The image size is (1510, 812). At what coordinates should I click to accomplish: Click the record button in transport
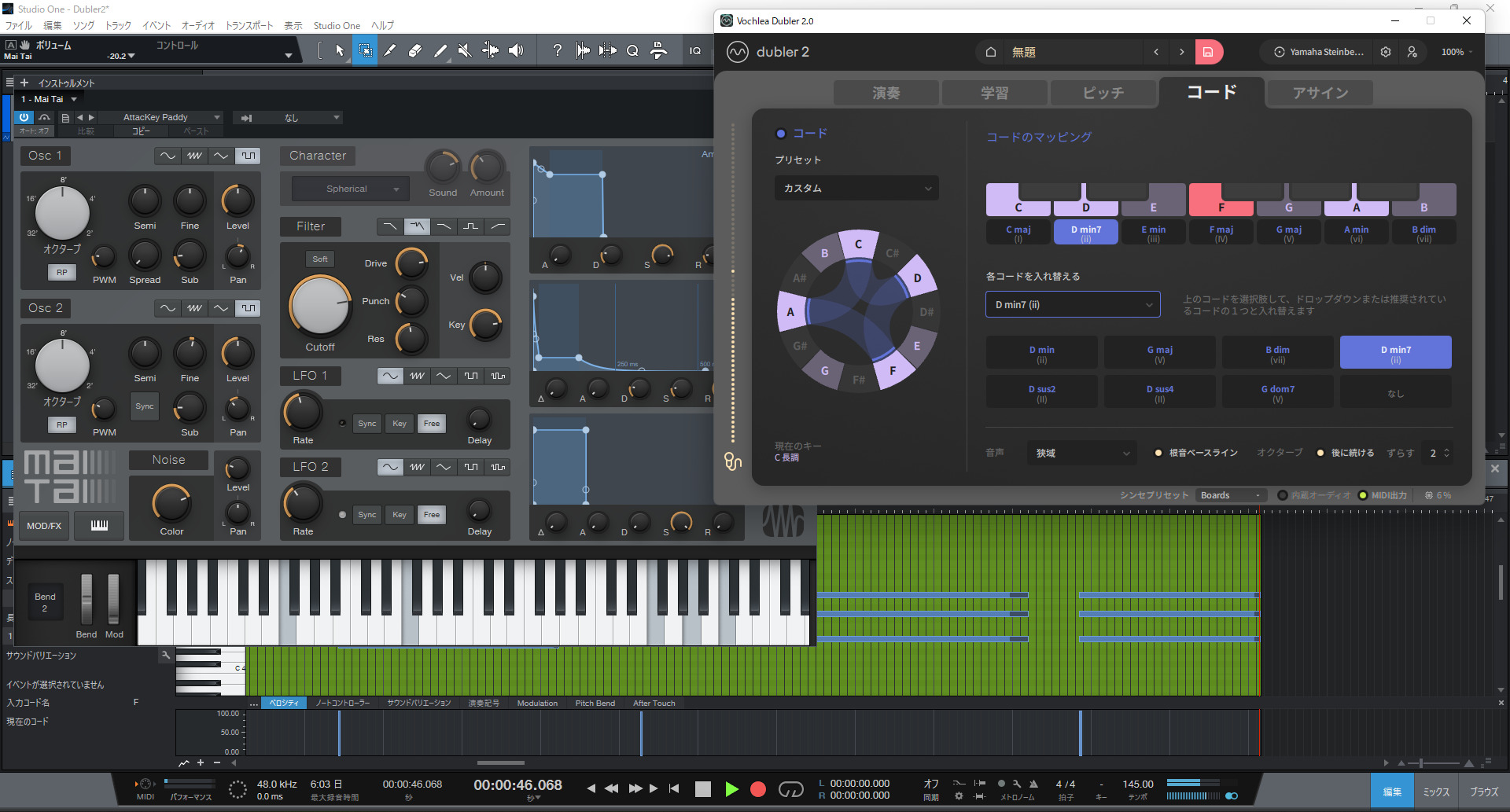tap(758, 789)
